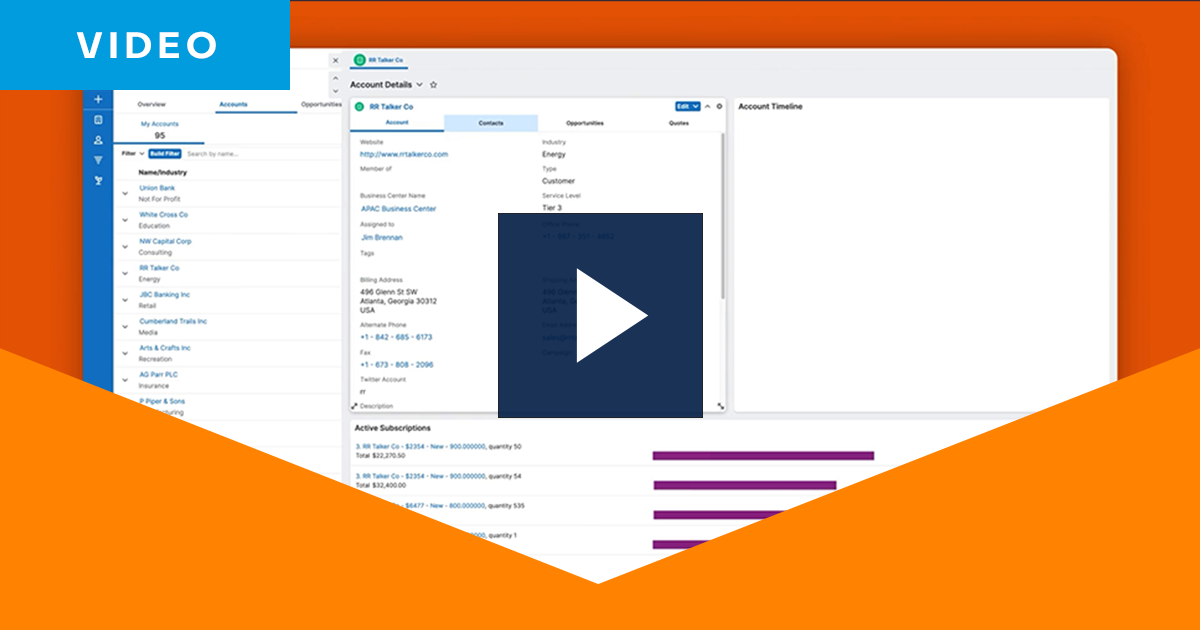Select the funnel icon in the left sidebar
Screen dimensions: 1200x630
(x=98, y=160)
